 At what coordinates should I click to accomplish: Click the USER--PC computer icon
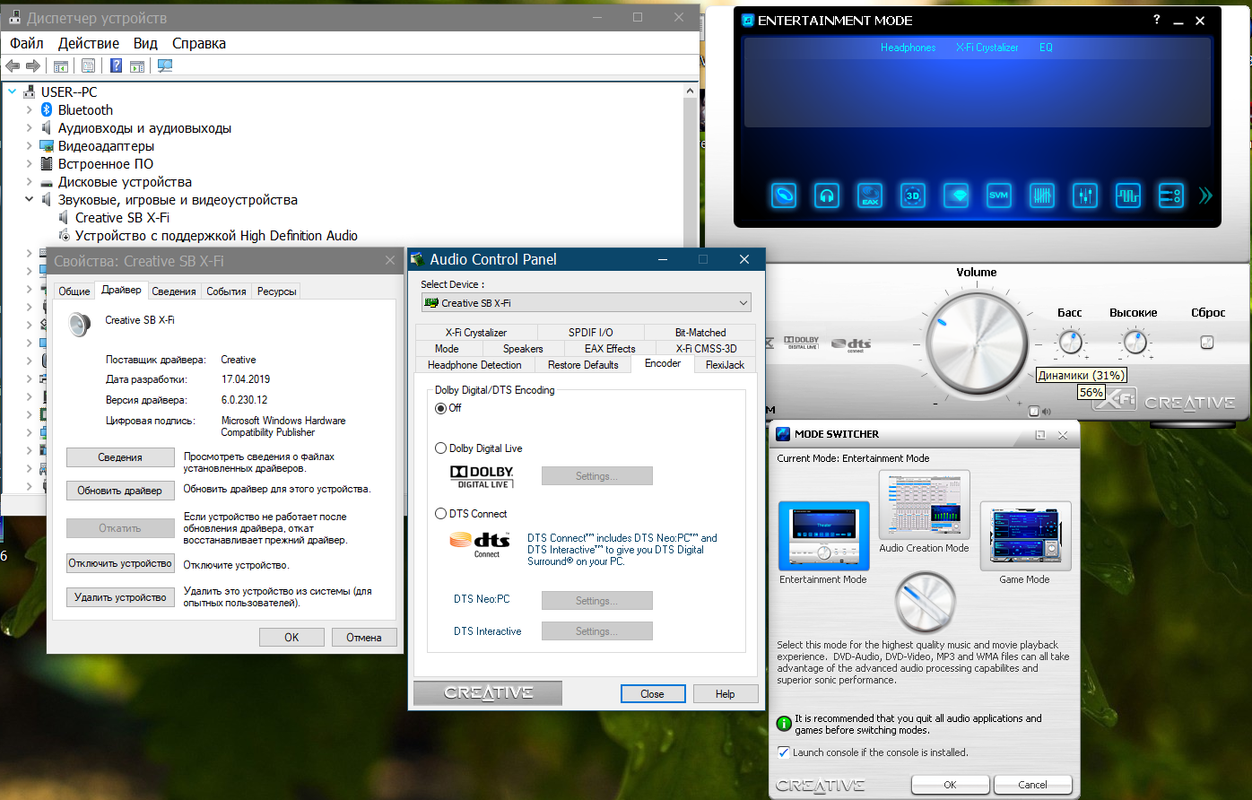pyautogui.click(x=29, y=92)
